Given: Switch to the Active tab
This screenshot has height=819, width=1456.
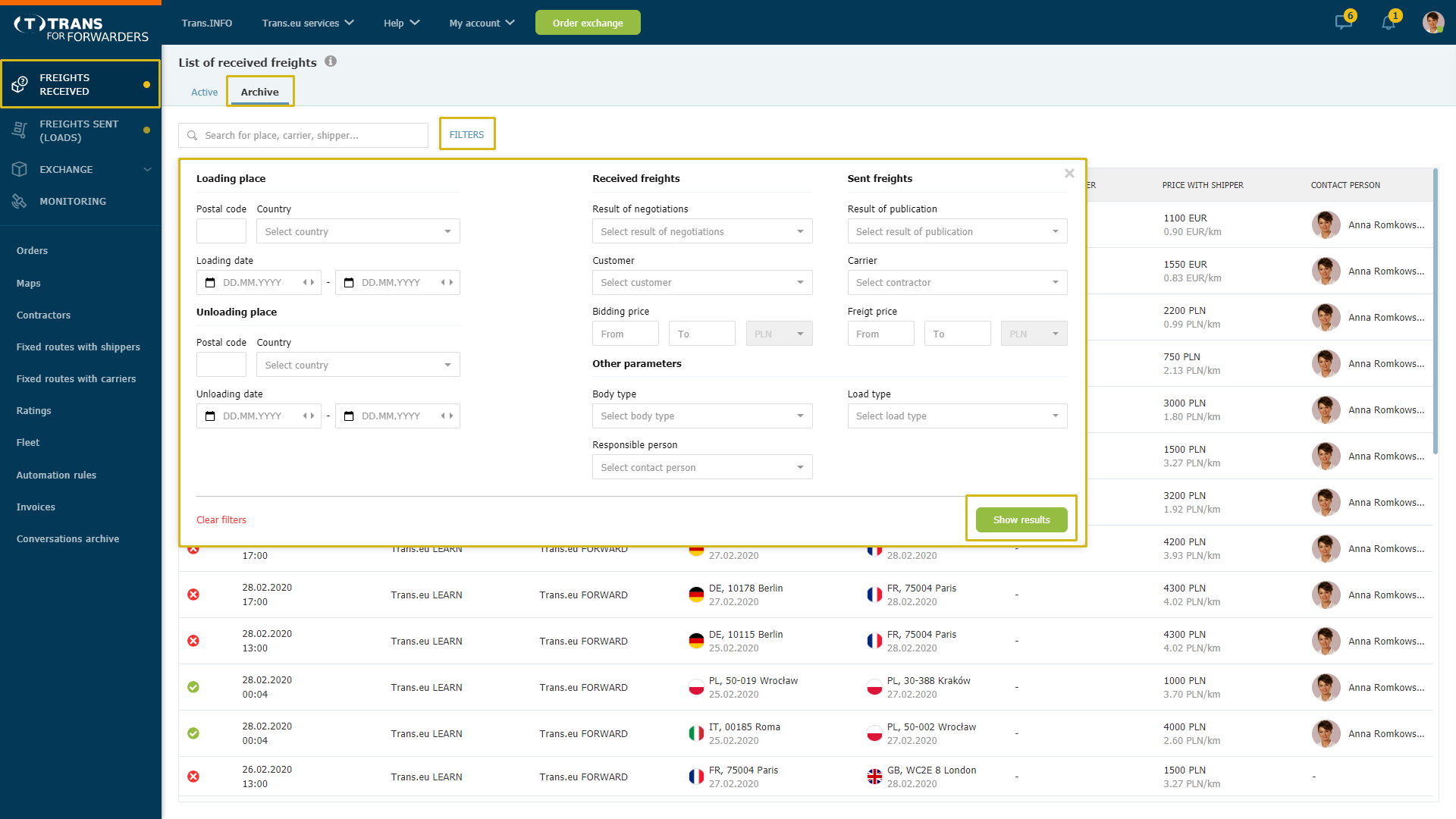Looking at the screenshot, I should click(x=204, y=92).
